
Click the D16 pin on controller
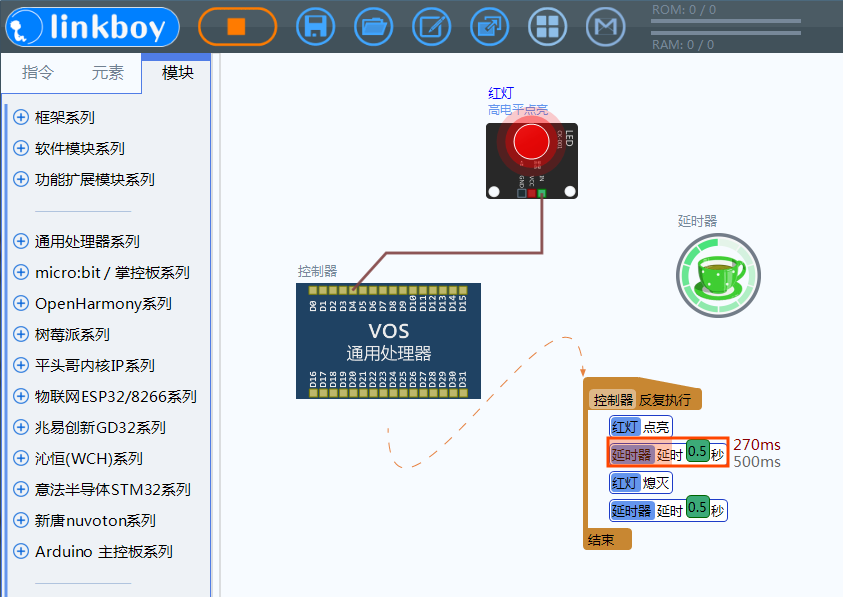pos(313,393)
